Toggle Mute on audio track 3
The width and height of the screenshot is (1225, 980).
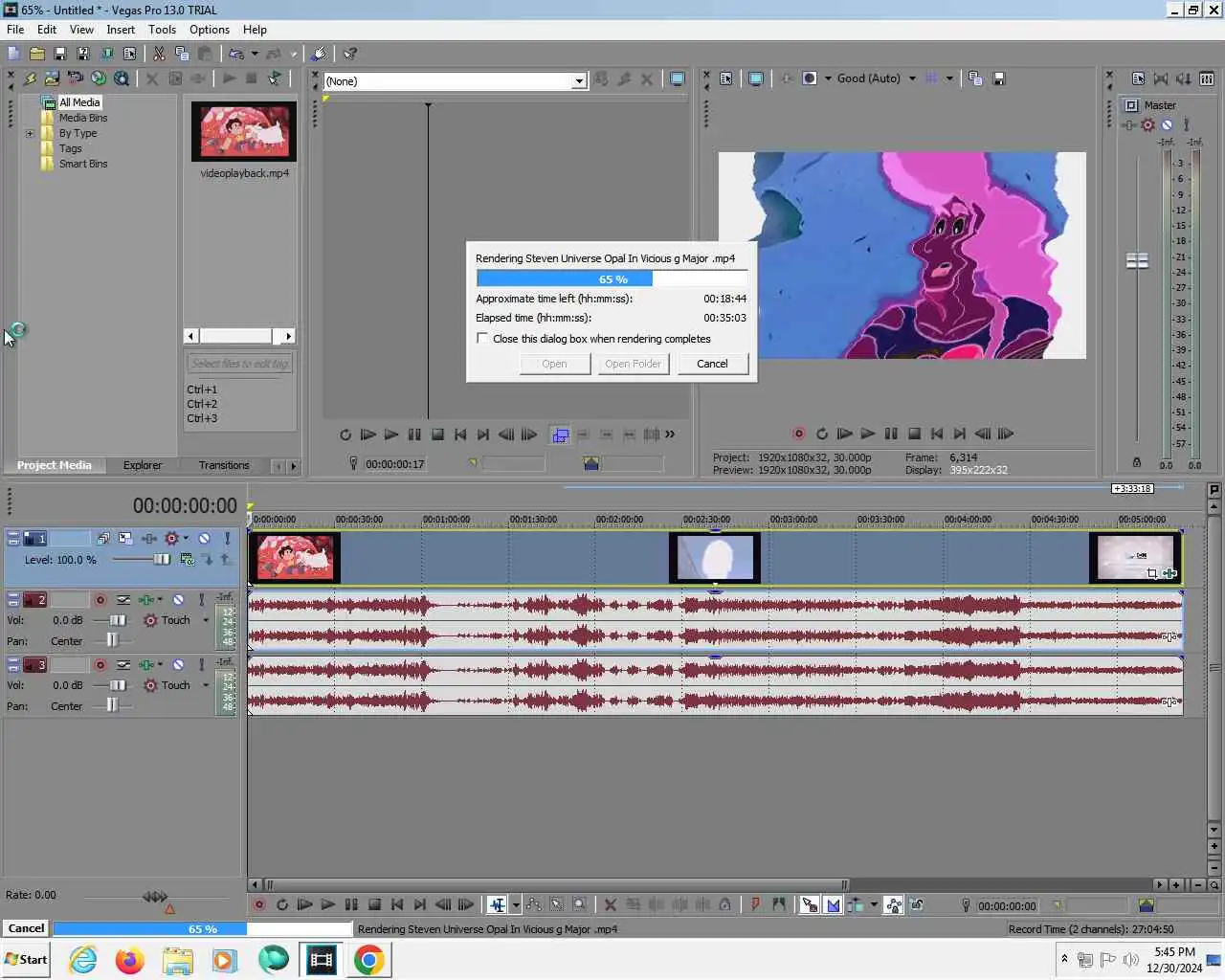click(178, 664)
